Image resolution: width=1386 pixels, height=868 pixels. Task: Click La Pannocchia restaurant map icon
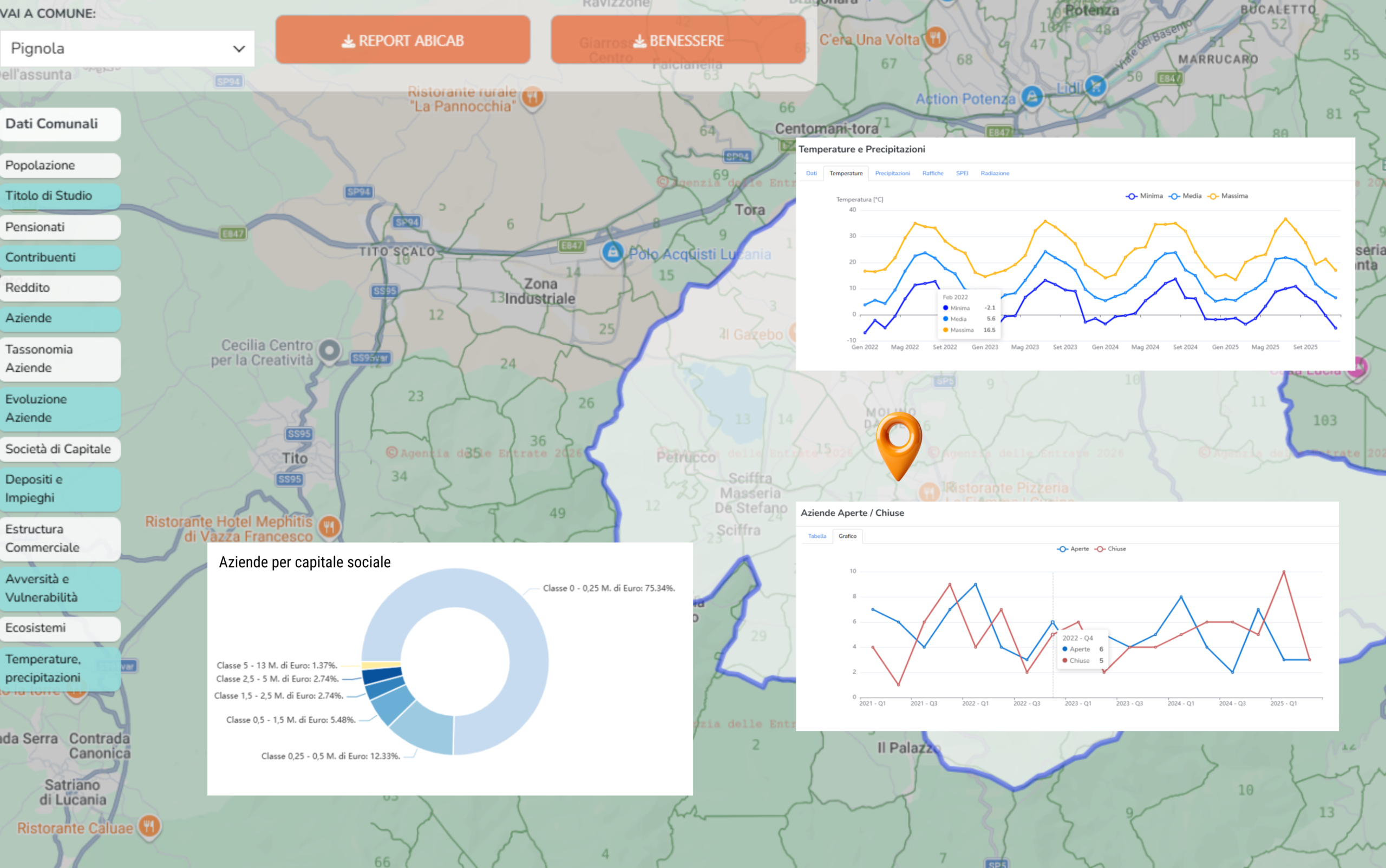533,96
